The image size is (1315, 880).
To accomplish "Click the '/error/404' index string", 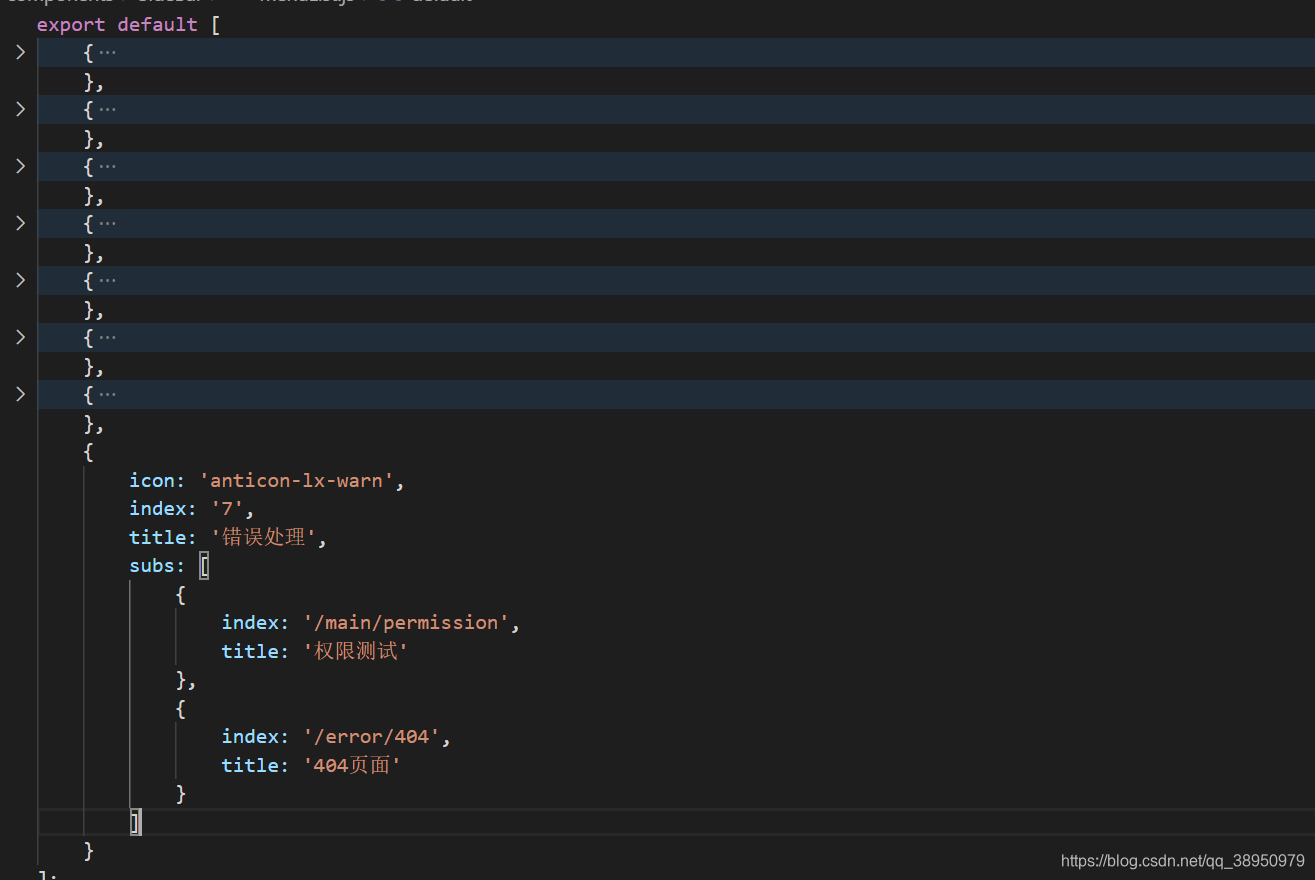I will [371, 736].
